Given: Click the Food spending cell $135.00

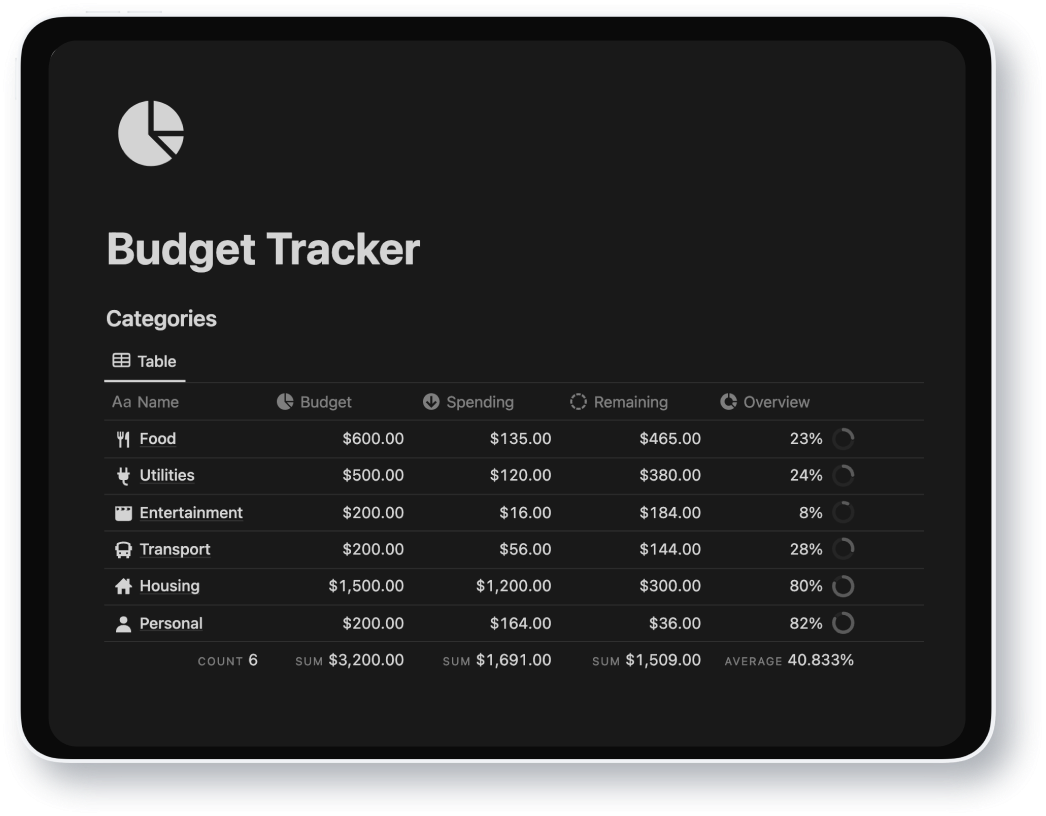Looking at the screenshot, I should tap(520, 439).
